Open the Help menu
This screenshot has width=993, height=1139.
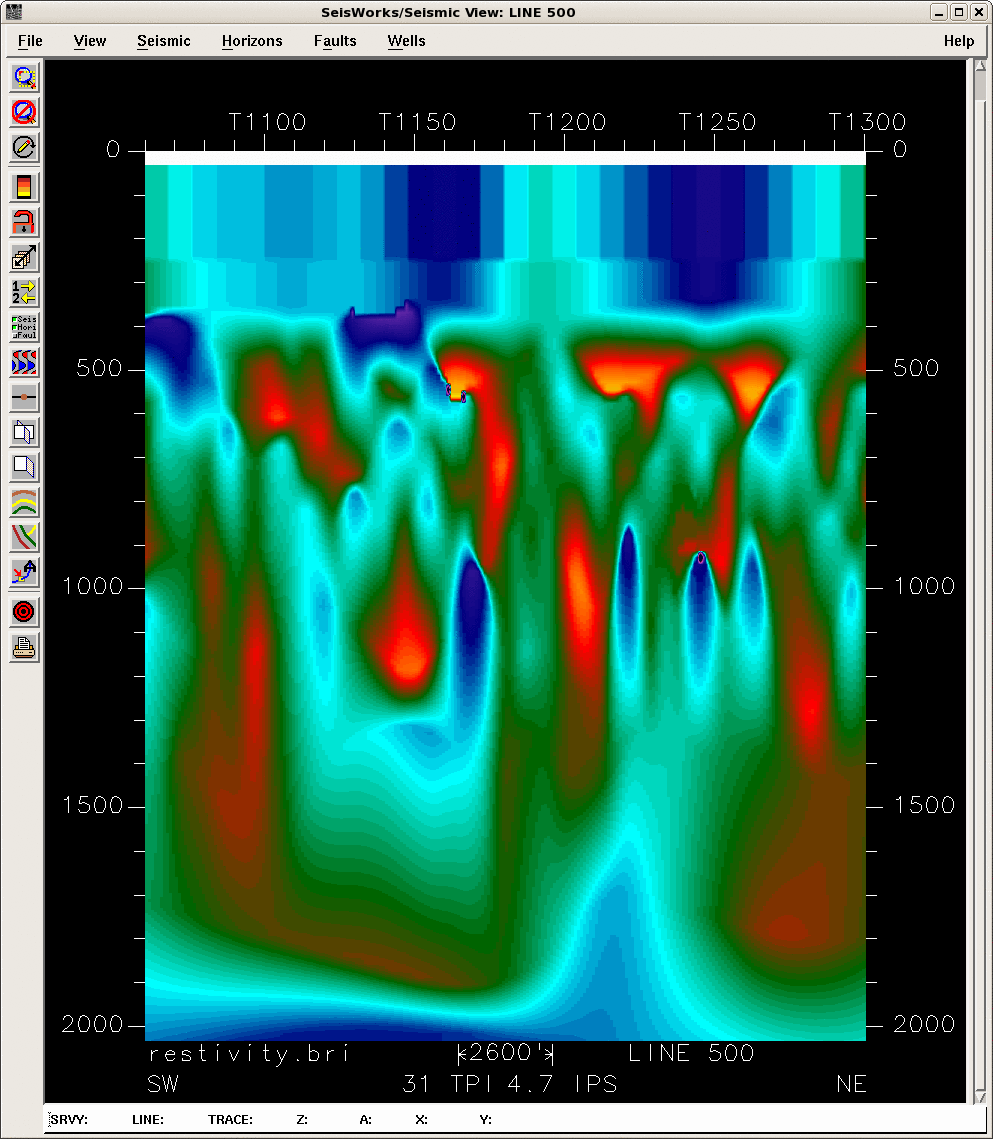coord(958,41)
